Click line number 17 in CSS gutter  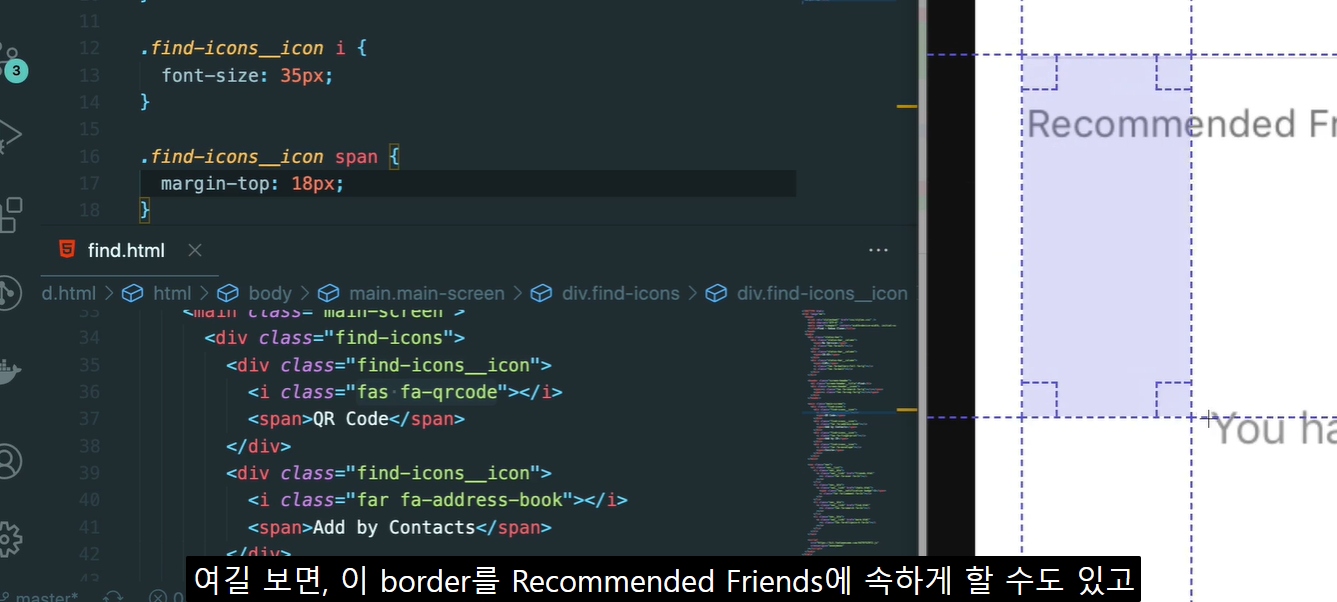tap(89, 184)
